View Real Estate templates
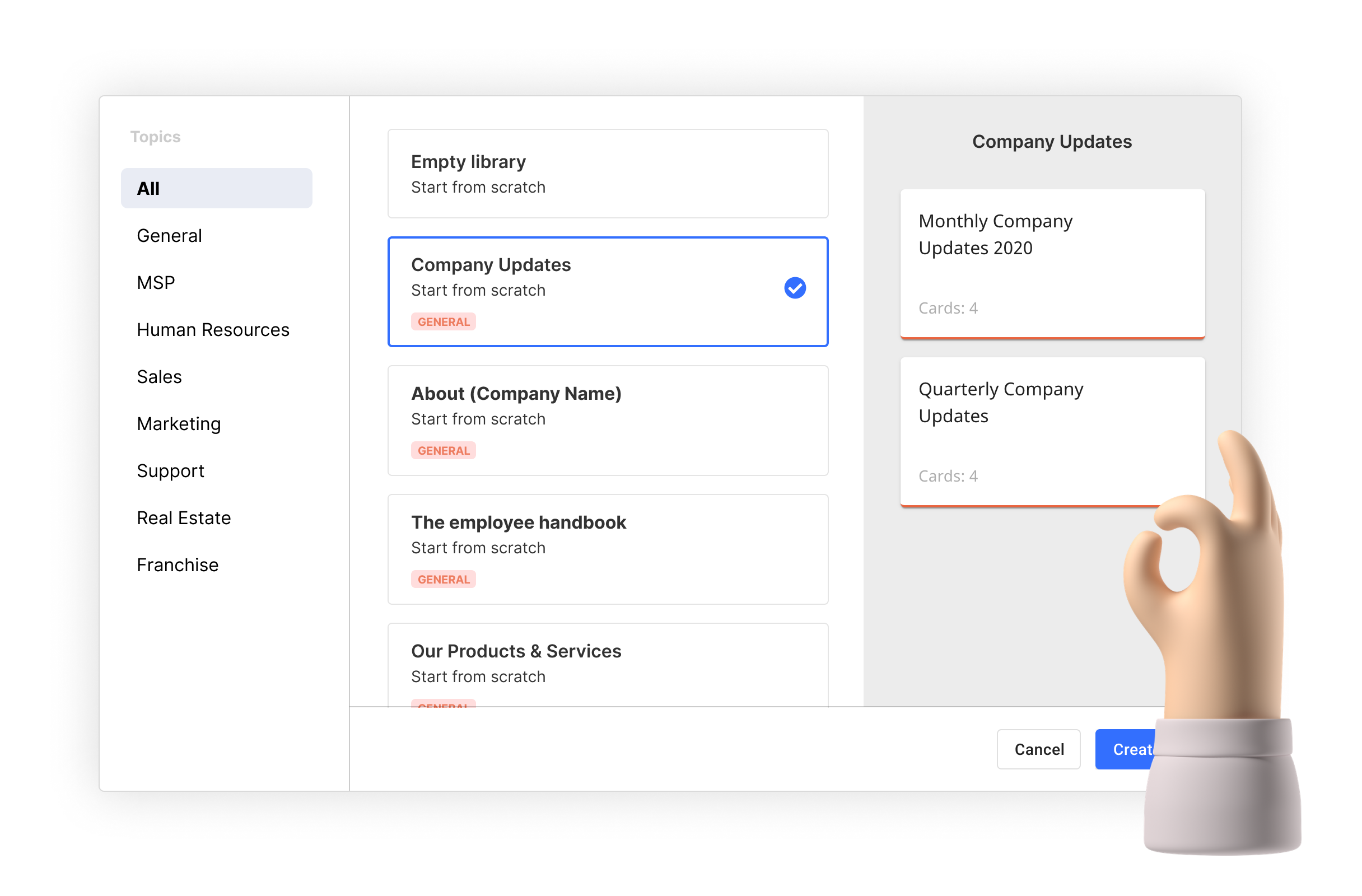1362x896 pixels. [x=184, y=518]
